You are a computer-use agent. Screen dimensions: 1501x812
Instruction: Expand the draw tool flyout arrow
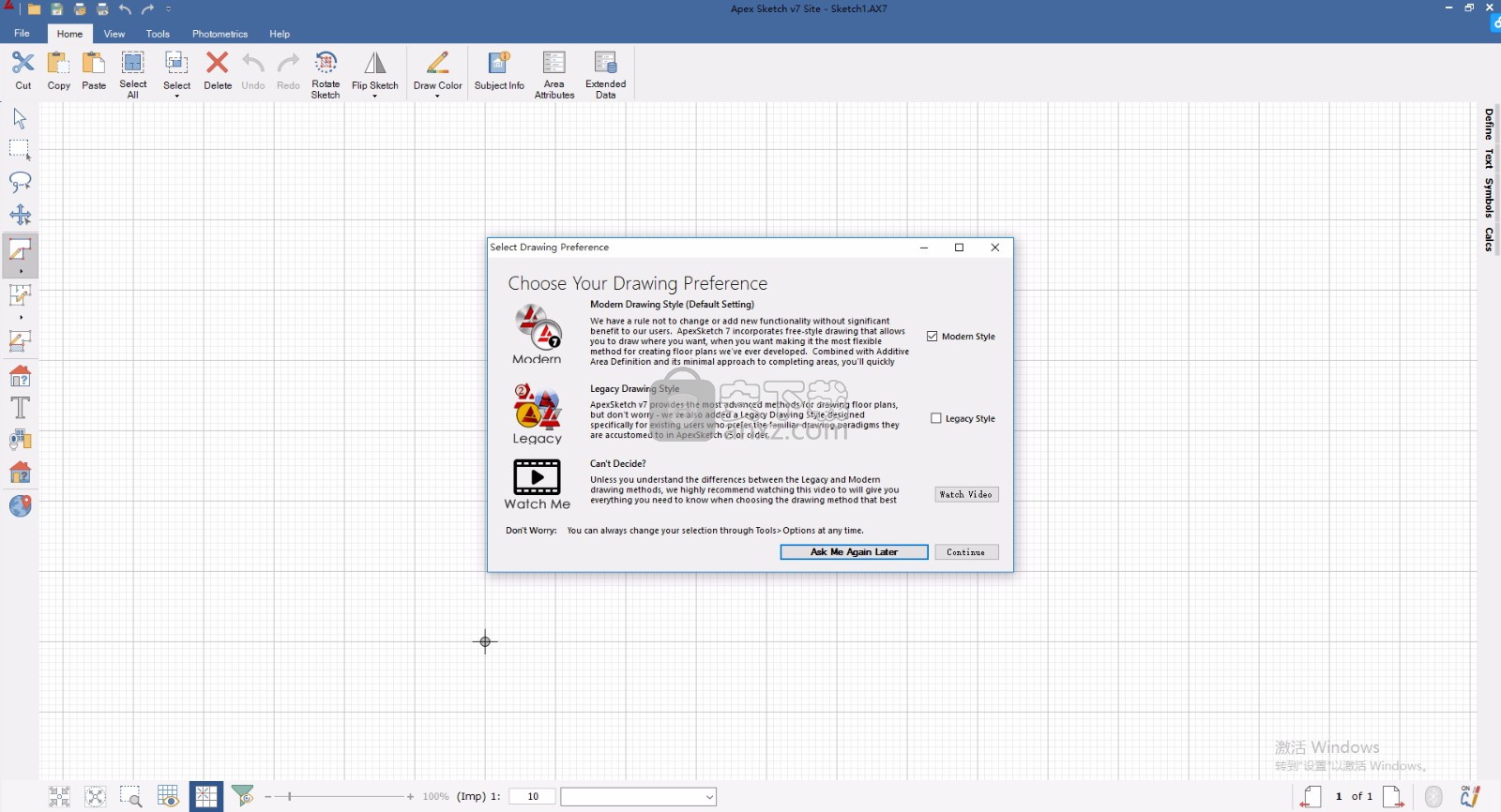(21, 271)
